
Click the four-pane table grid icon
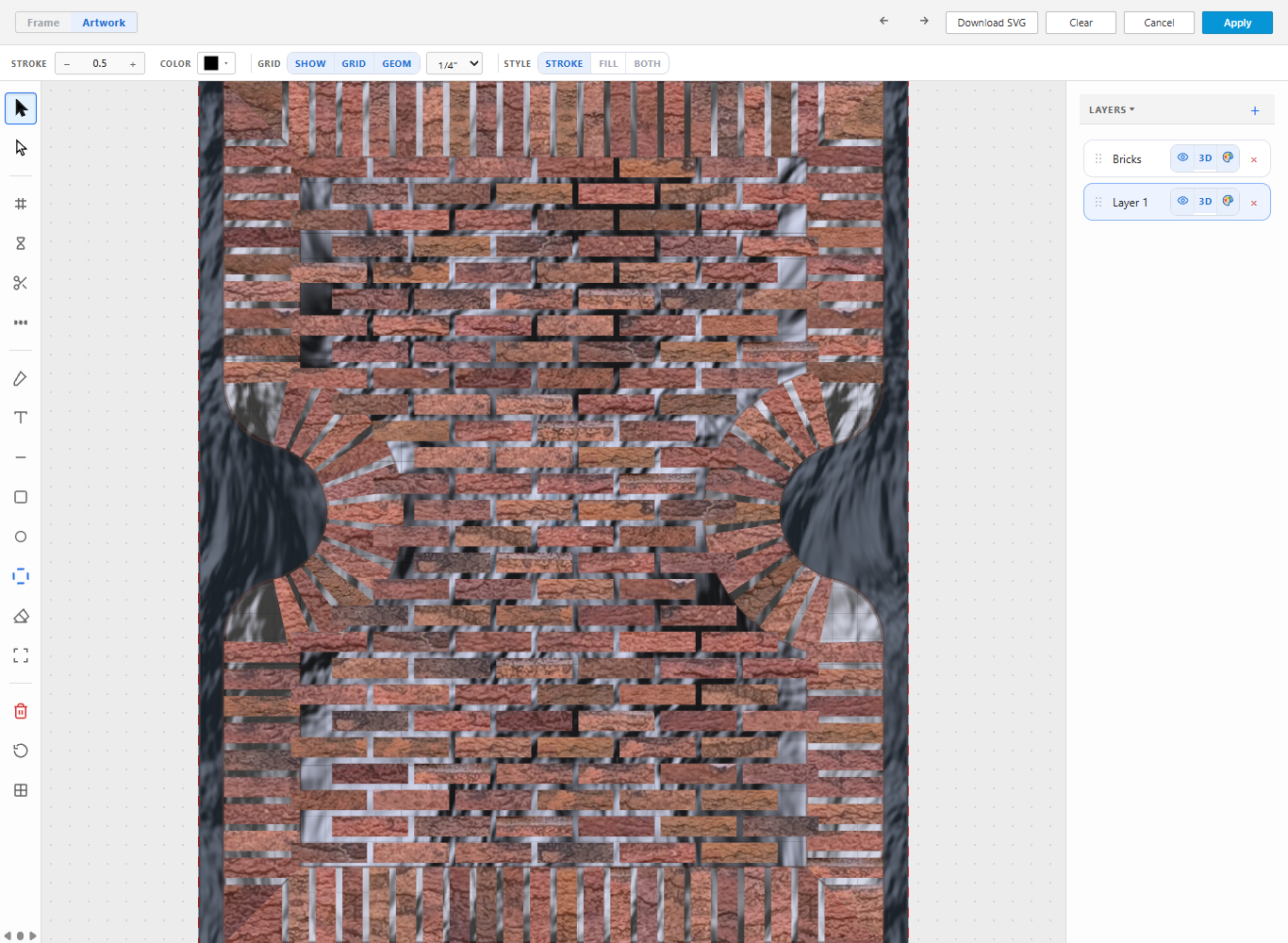point(21,790)
